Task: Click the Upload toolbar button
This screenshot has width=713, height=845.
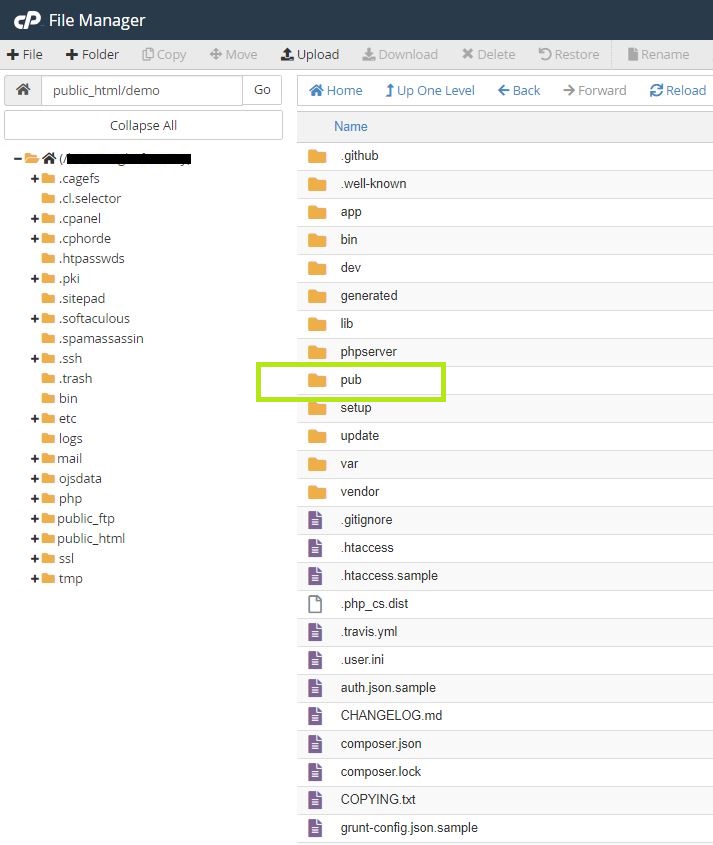Action: 310,54
